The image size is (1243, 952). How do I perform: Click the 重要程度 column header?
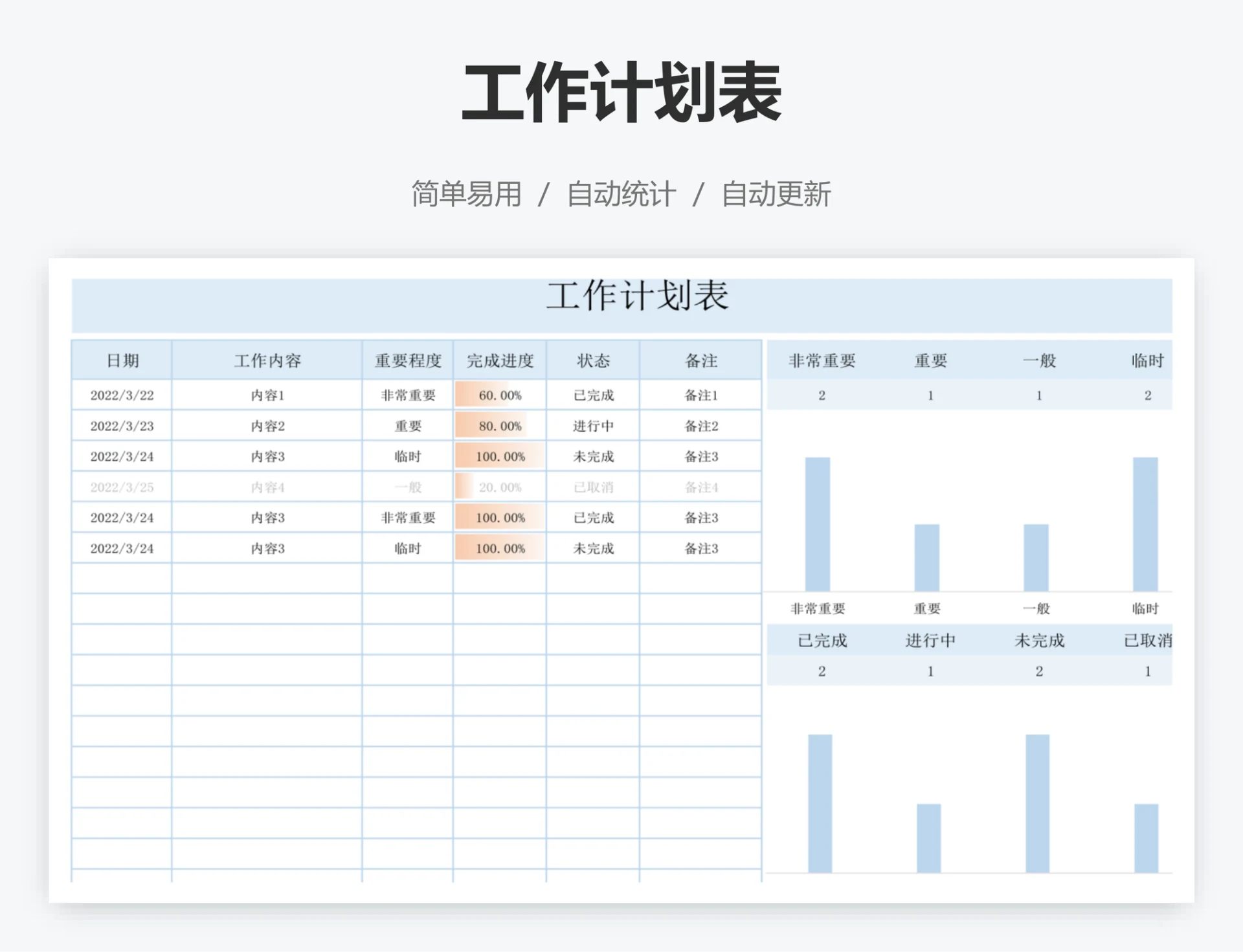click(x=407, y=360)
